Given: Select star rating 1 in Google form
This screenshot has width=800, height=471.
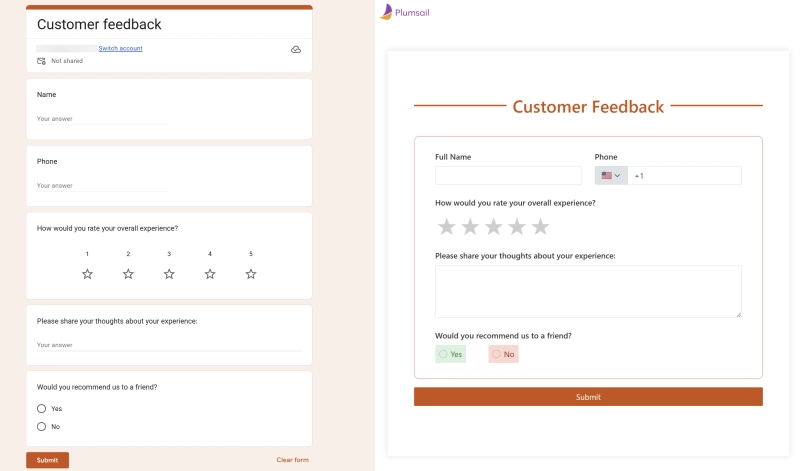Looking at the screenshot, I should point(87,274).
